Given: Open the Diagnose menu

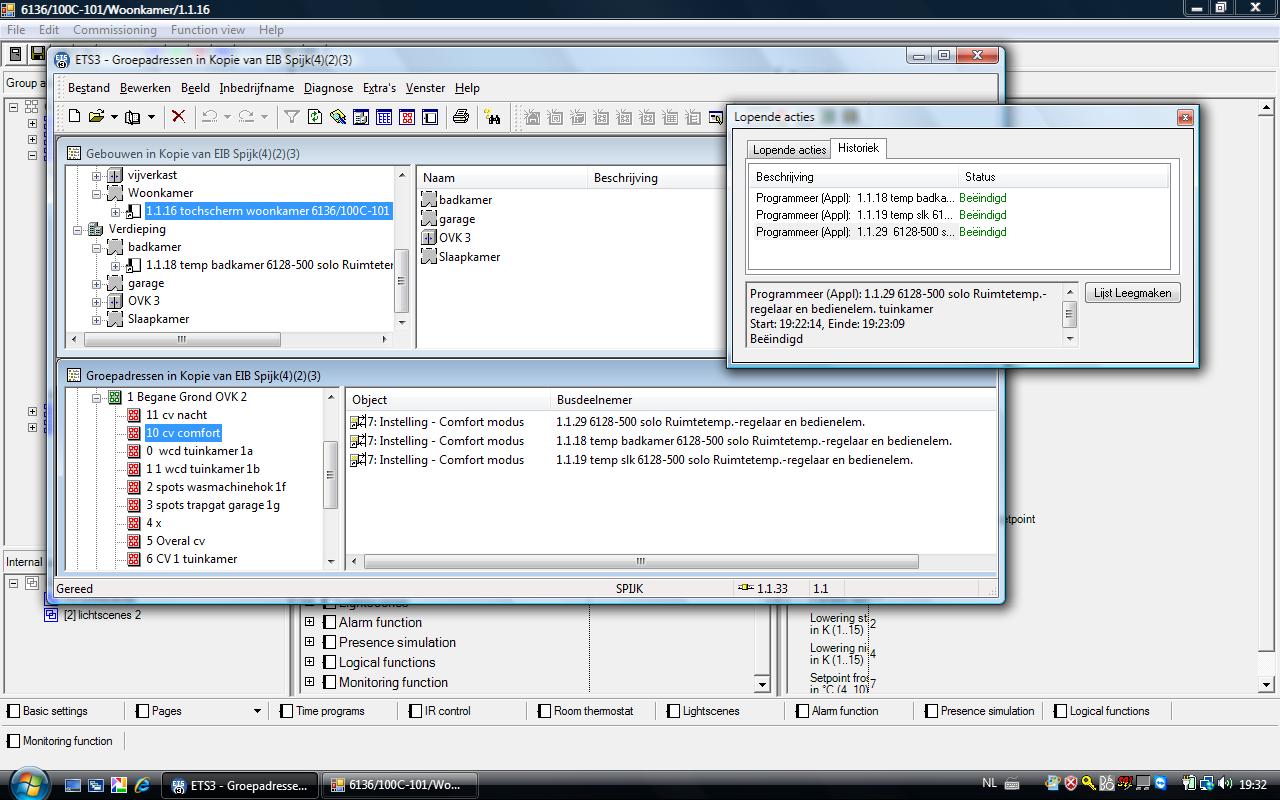Looking at the screenshot, I should point(329,88).
